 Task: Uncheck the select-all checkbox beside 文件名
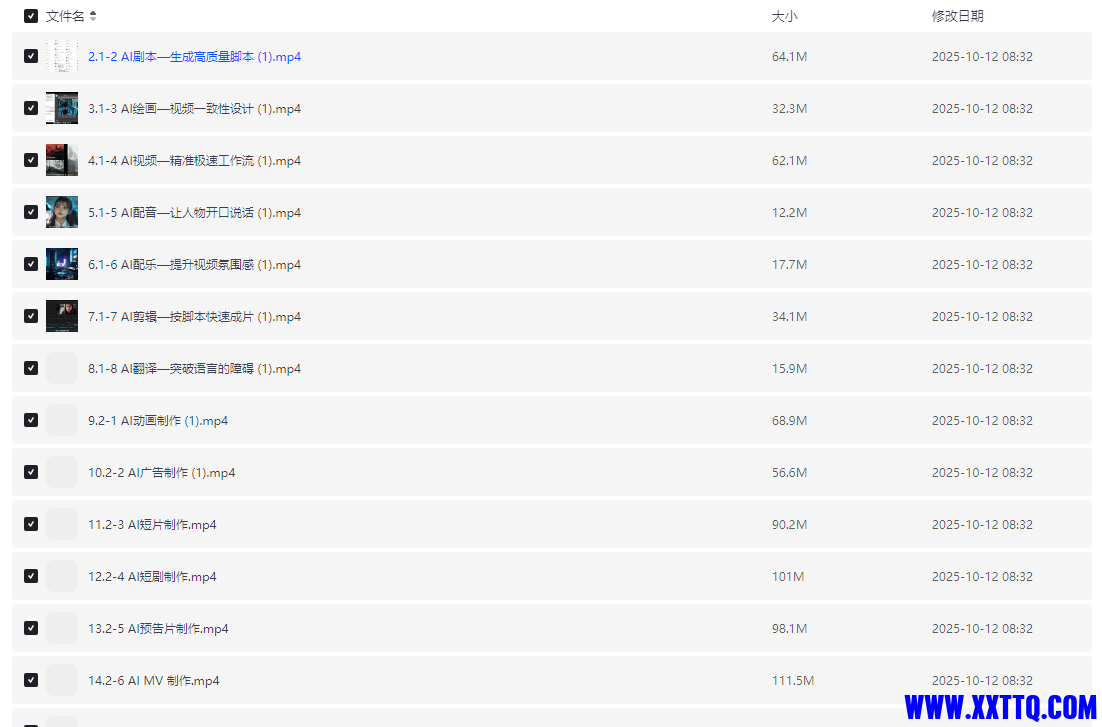pyautogui.click(x=31, y=16)
